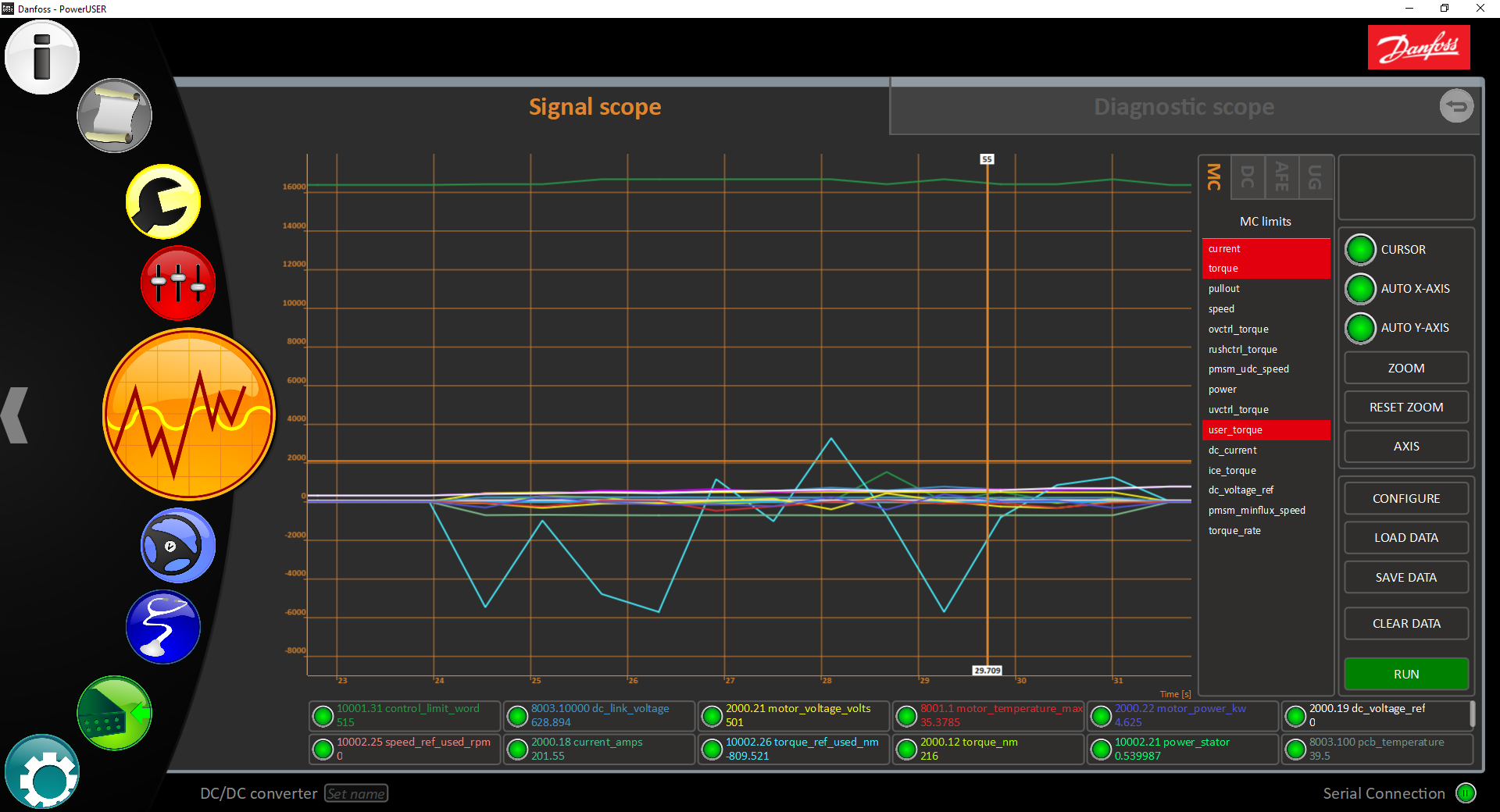Click the green RUN button
This screenshot has height=812, width=1500.
1406,674
